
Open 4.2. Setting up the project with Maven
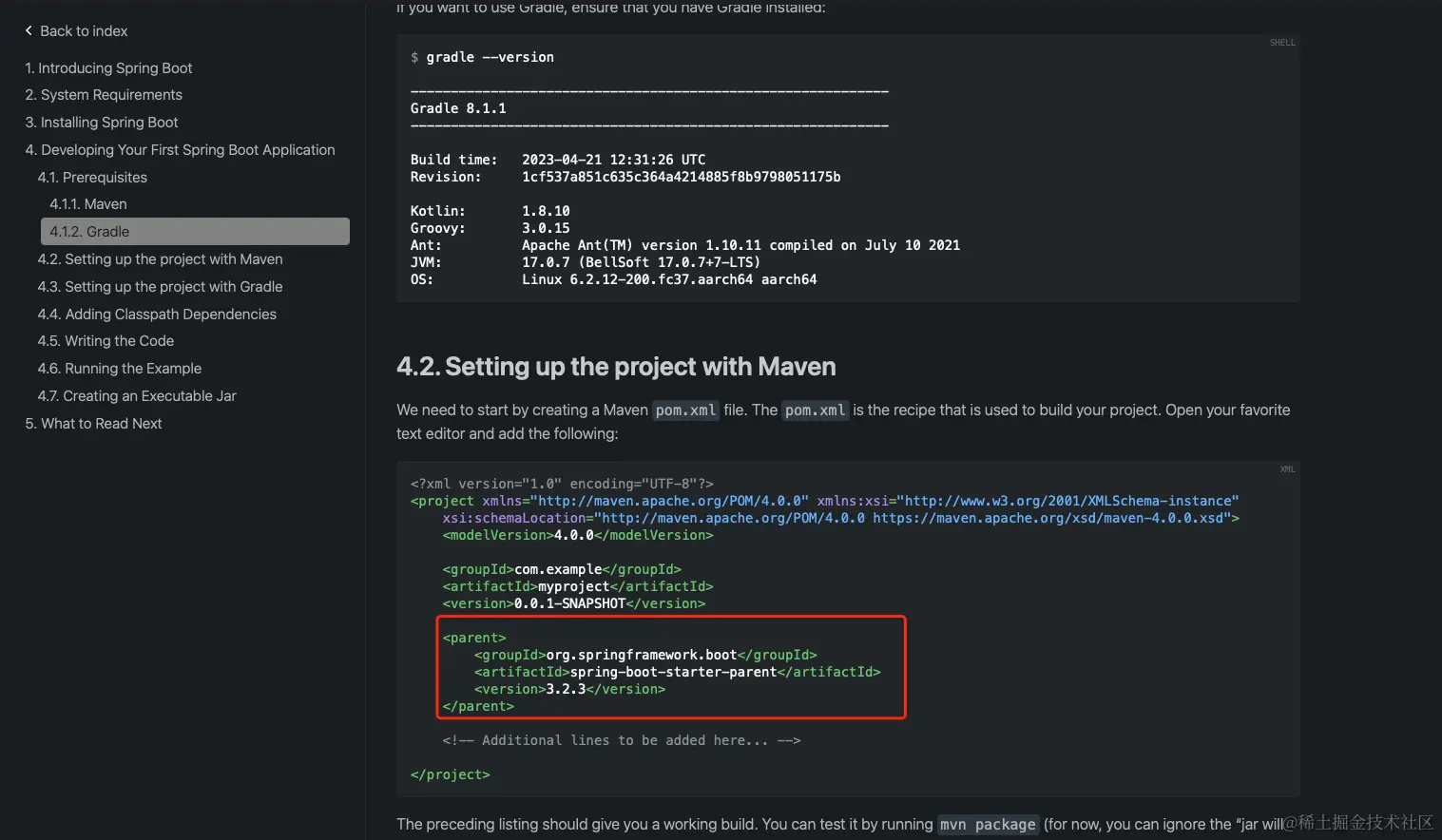(160, 259)
